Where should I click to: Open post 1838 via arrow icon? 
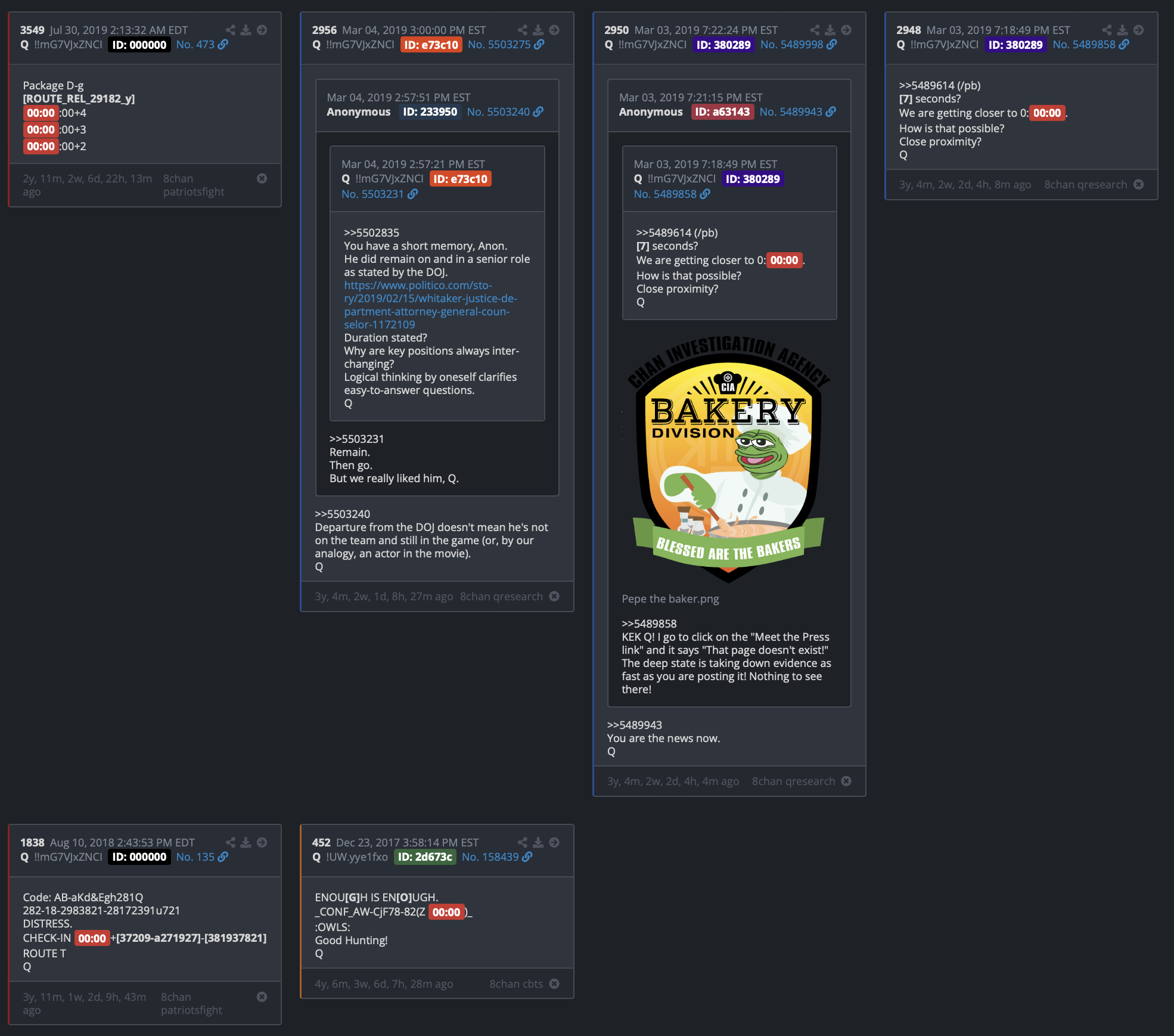[x=262, y=842]
